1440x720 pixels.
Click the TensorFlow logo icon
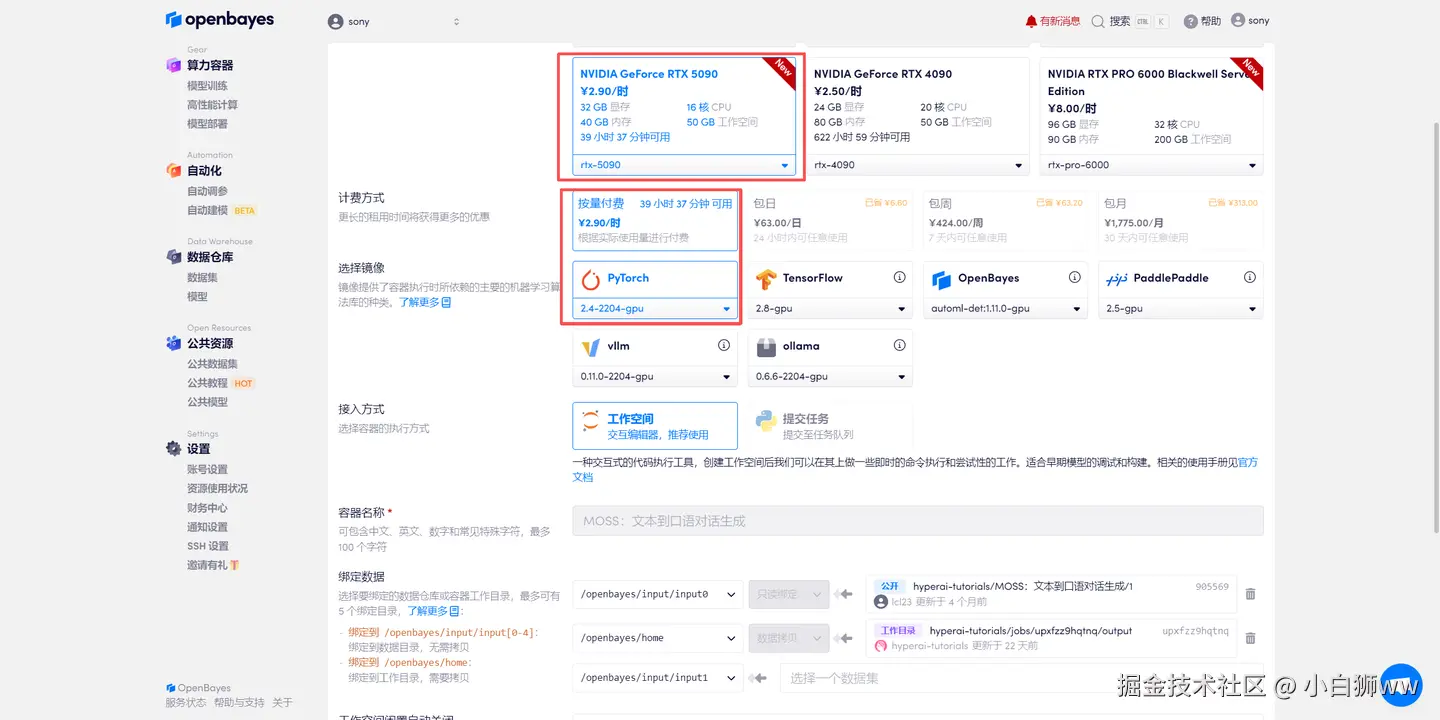(766, 279)
